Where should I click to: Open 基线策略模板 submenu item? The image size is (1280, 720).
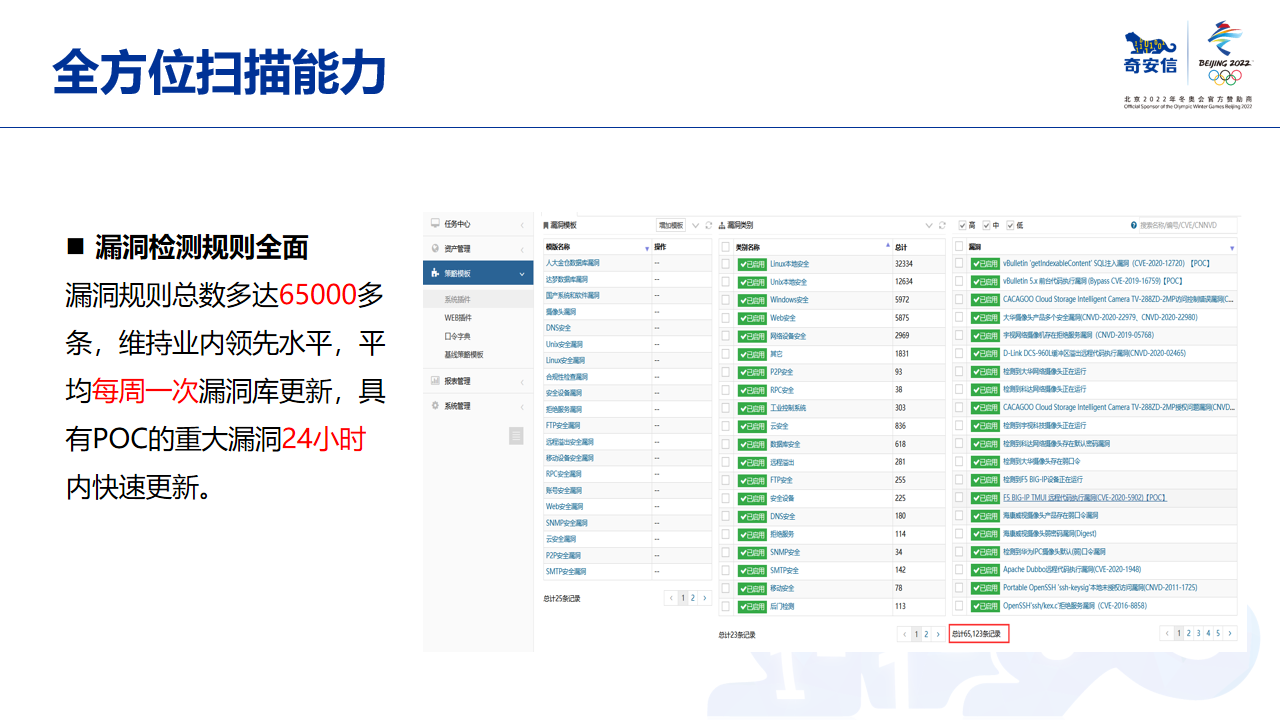click(x=464, y=354)
